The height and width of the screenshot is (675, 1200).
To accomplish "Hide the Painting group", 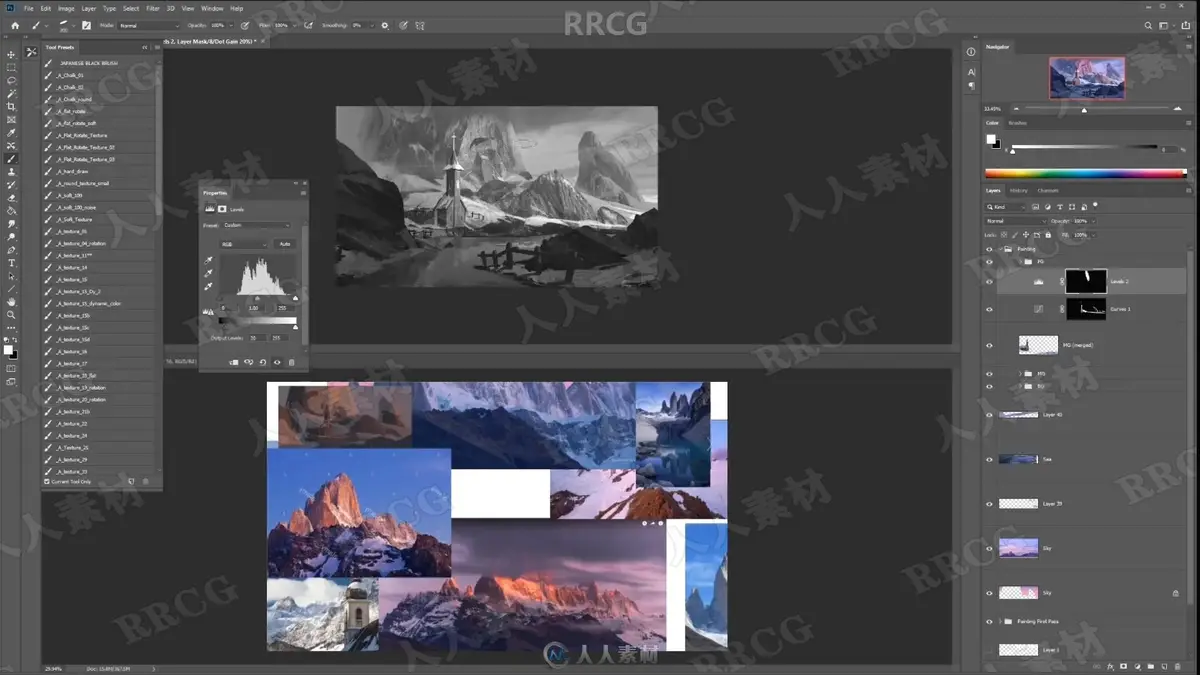I will 989,249.
